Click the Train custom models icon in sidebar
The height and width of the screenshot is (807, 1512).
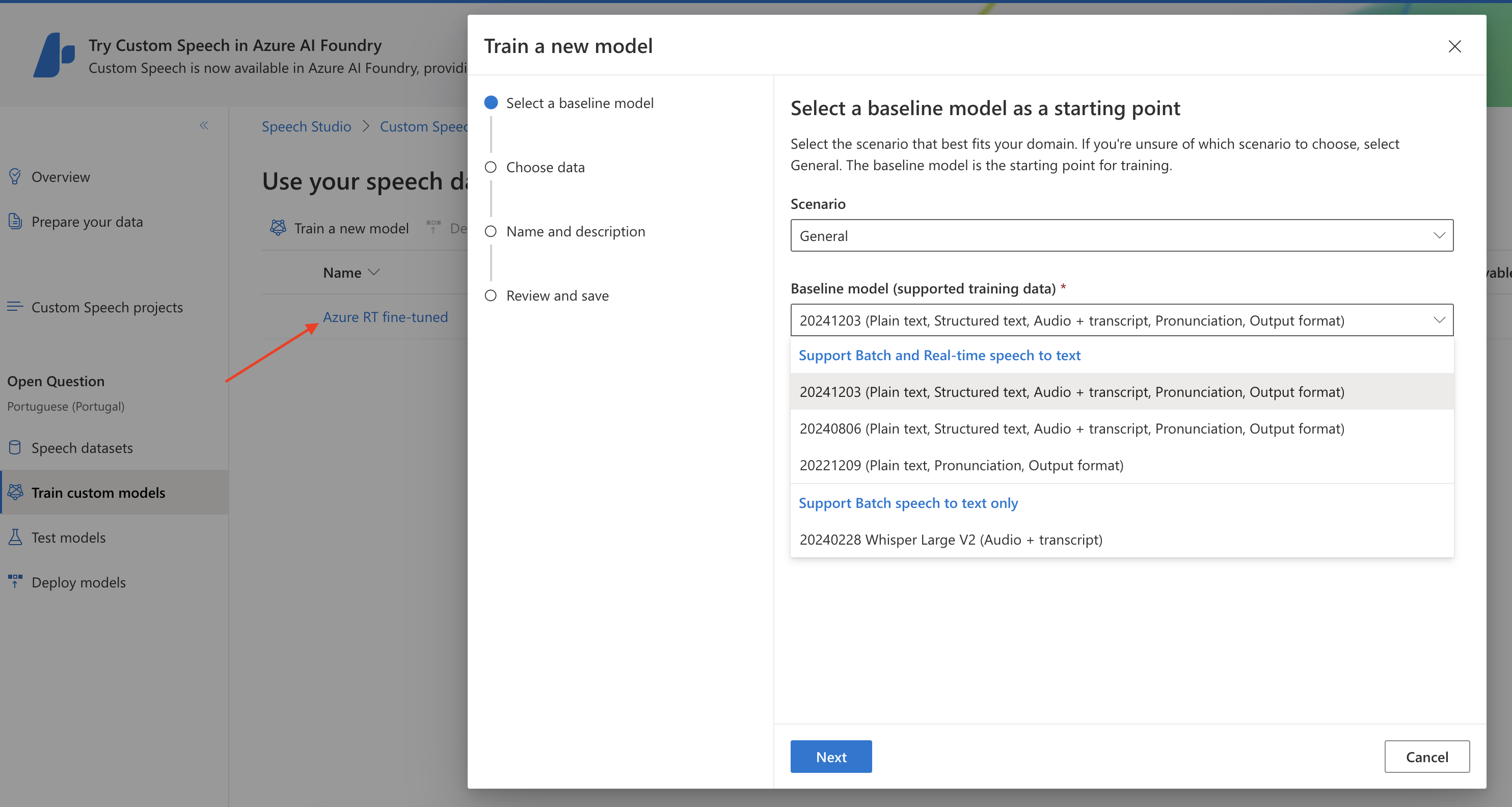[x=15, y=492]
